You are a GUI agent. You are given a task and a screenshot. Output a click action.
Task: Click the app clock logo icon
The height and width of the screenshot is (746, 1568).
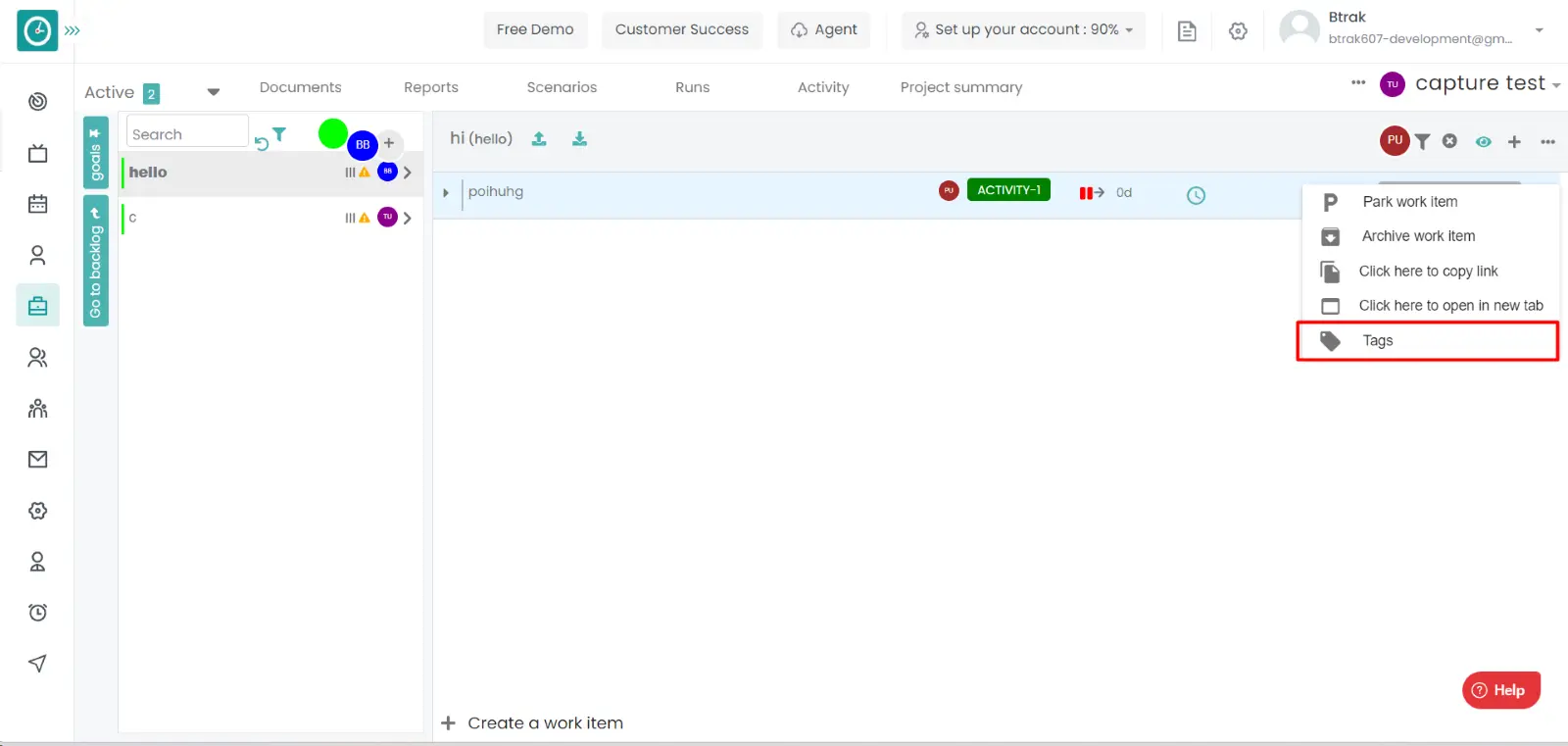coord(37,30)
